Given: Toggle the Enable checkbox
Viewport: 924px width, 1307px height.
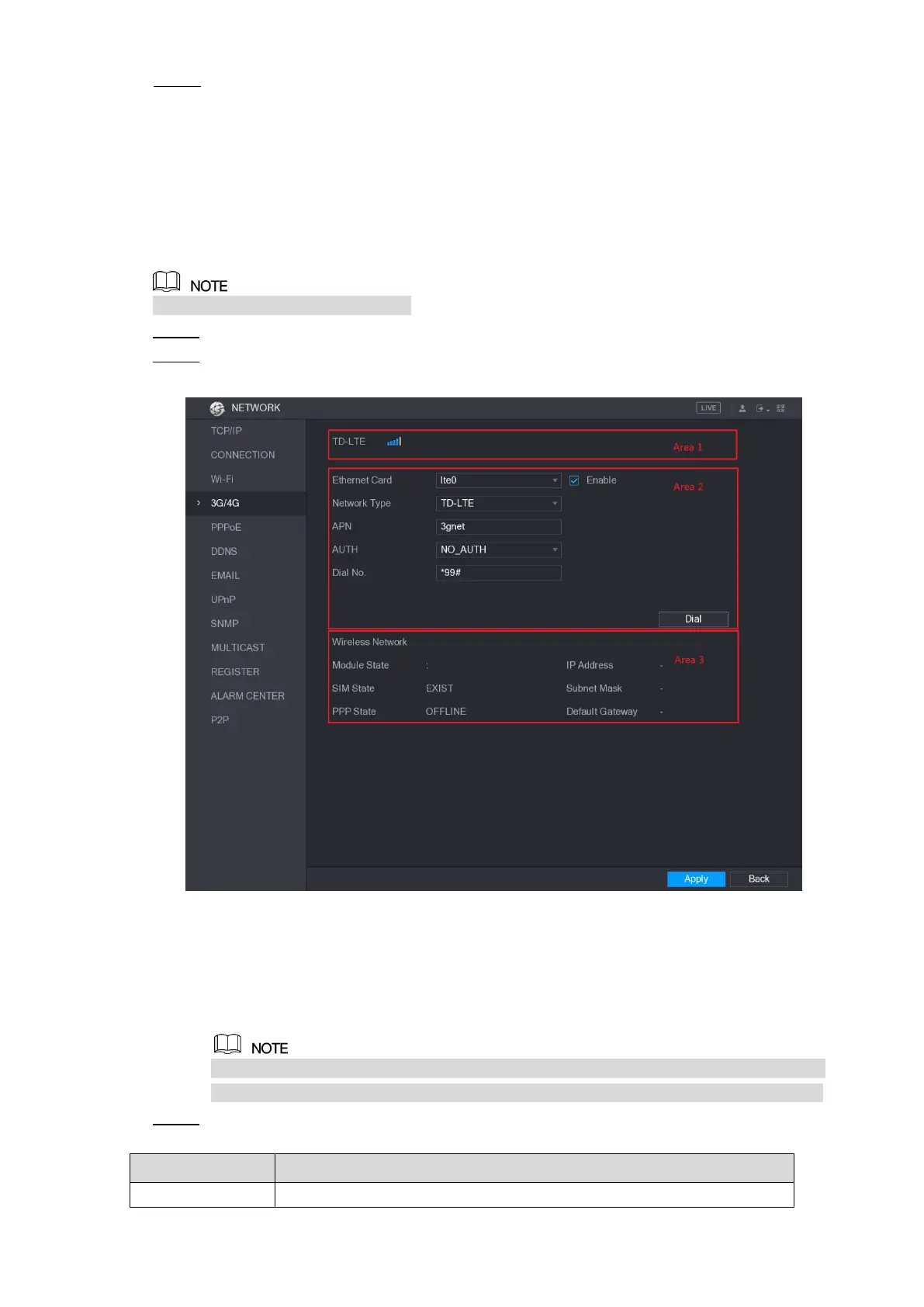Looking at the screenshot, I should (574, 480).
